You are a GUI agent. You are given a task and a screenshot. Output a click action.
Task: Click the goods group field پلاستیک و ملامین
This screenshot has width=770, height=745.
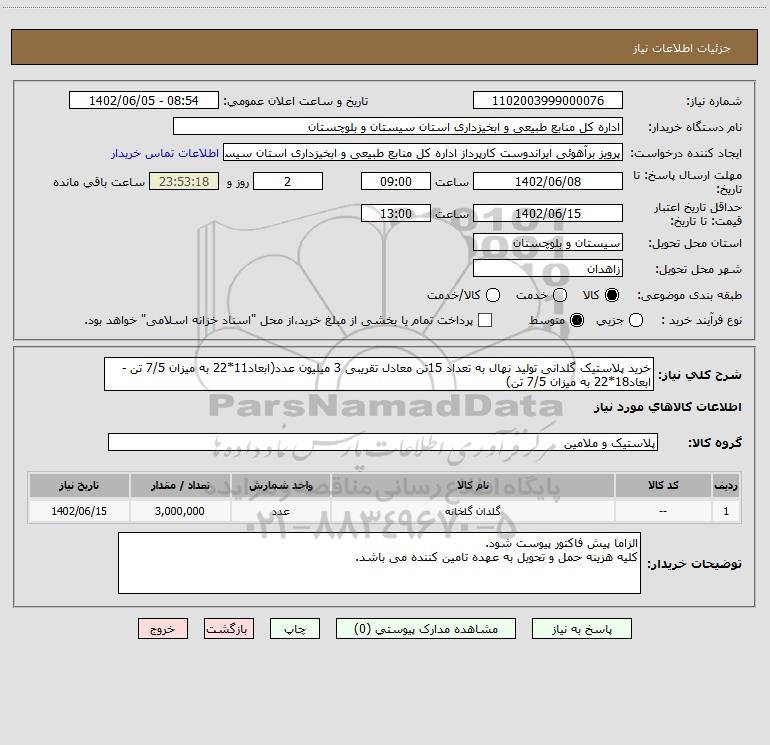383,442
